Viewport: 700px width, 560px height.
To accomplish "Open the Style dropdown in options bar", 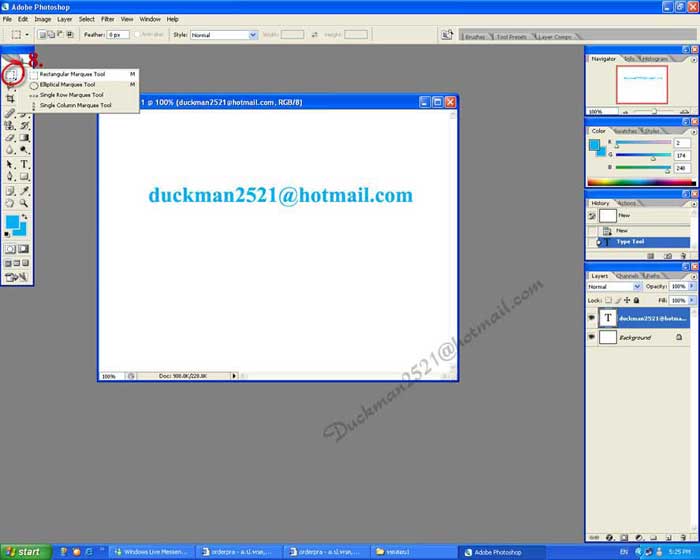I will (x=253, y=35).
